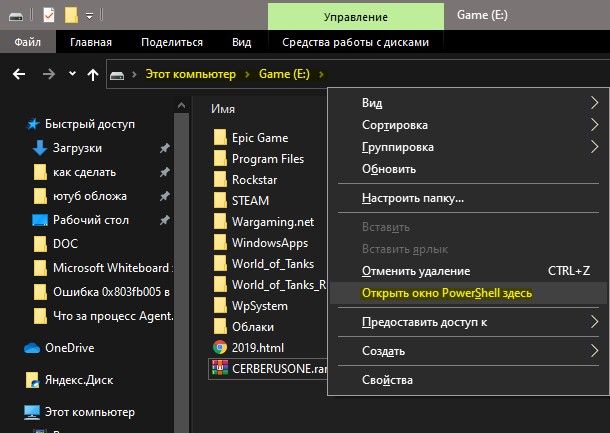The width and height of the screenshot is (610, 433).
Task: Expand the Создать submenu
Action: pyautogui.click(x=468, y=351)
